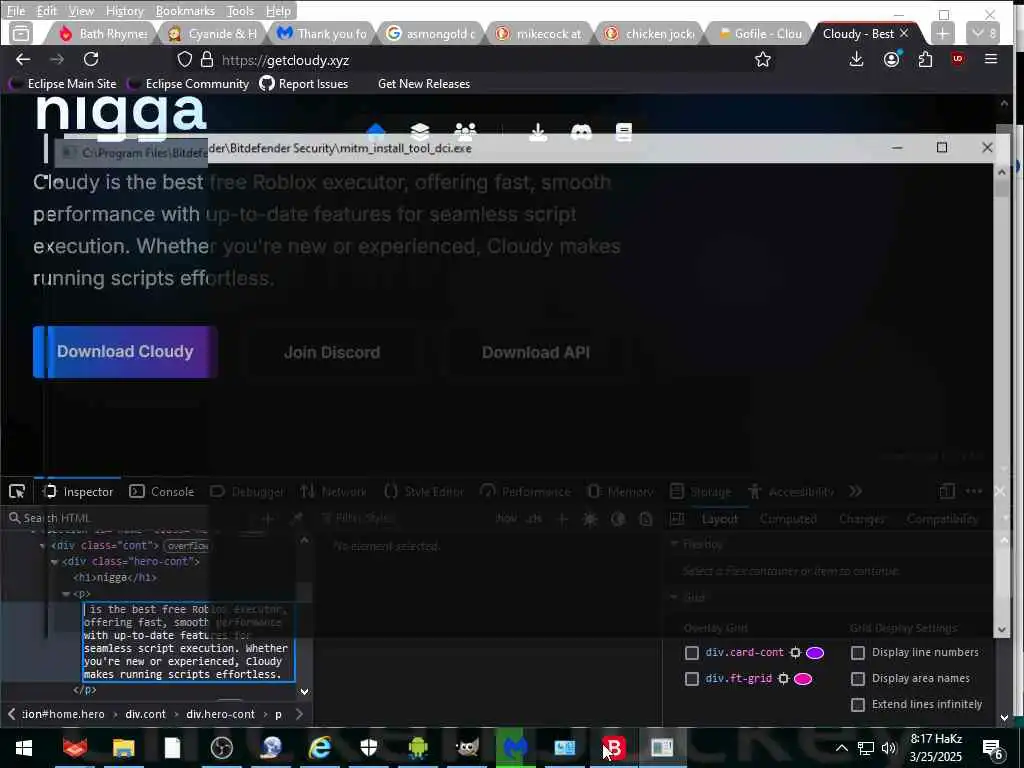The image size is (1024, 768).
Task: Switch to the Gofile browser tab
Action: (x=760, y=33)
